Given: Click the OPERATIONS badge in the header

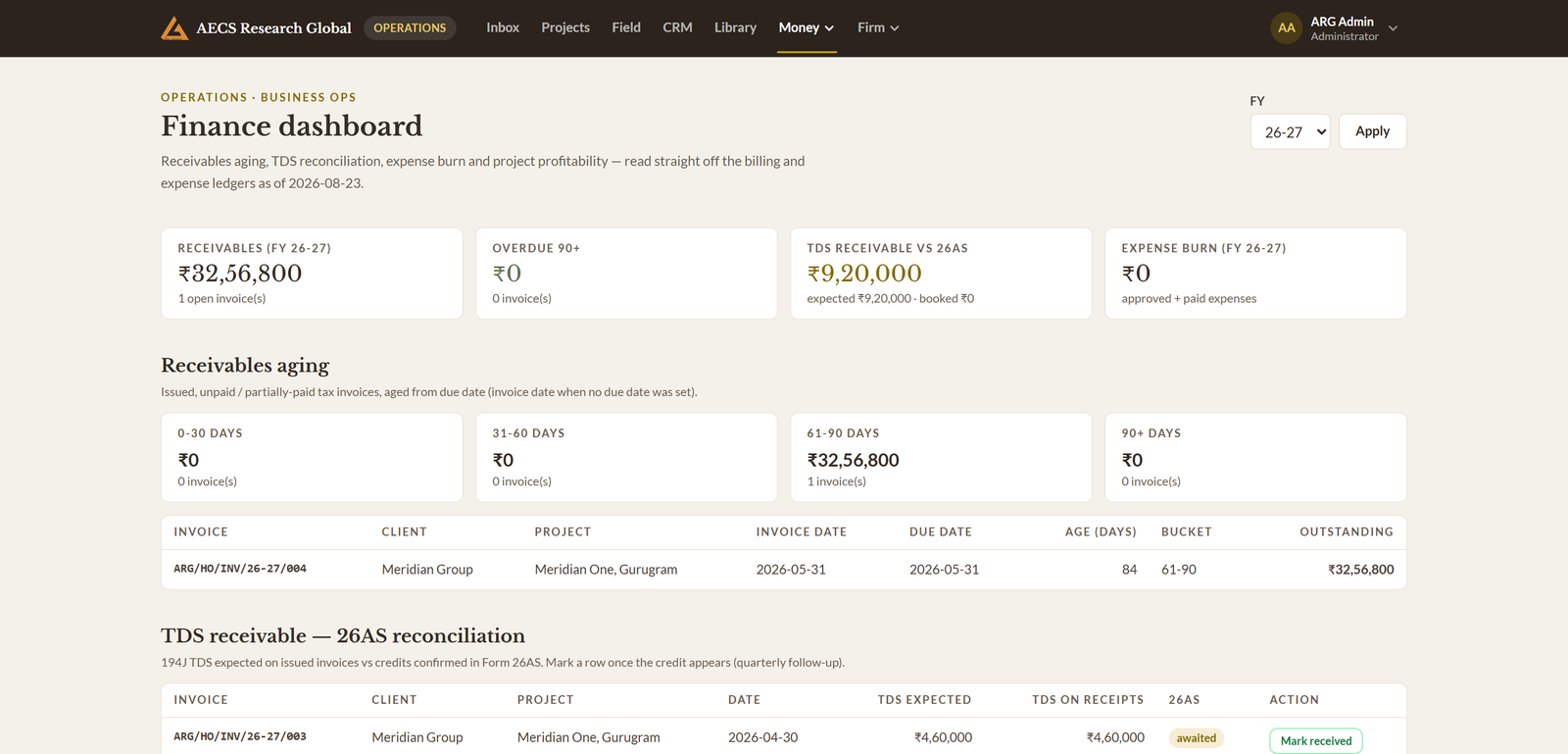Looking at the screenshot, I should (x=410, y=27).
